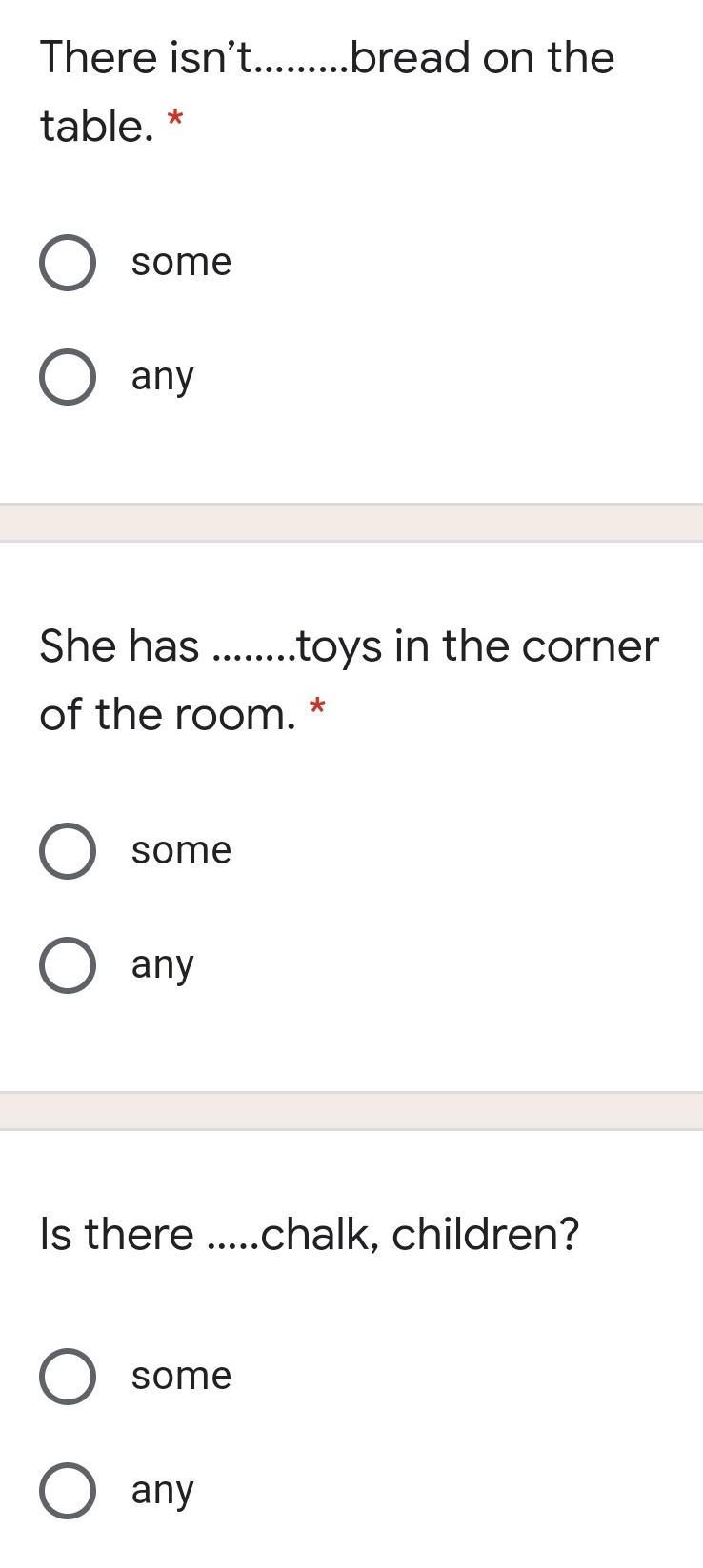Select 'some' radio for the bread question
703x1568 pixels.
67,263
